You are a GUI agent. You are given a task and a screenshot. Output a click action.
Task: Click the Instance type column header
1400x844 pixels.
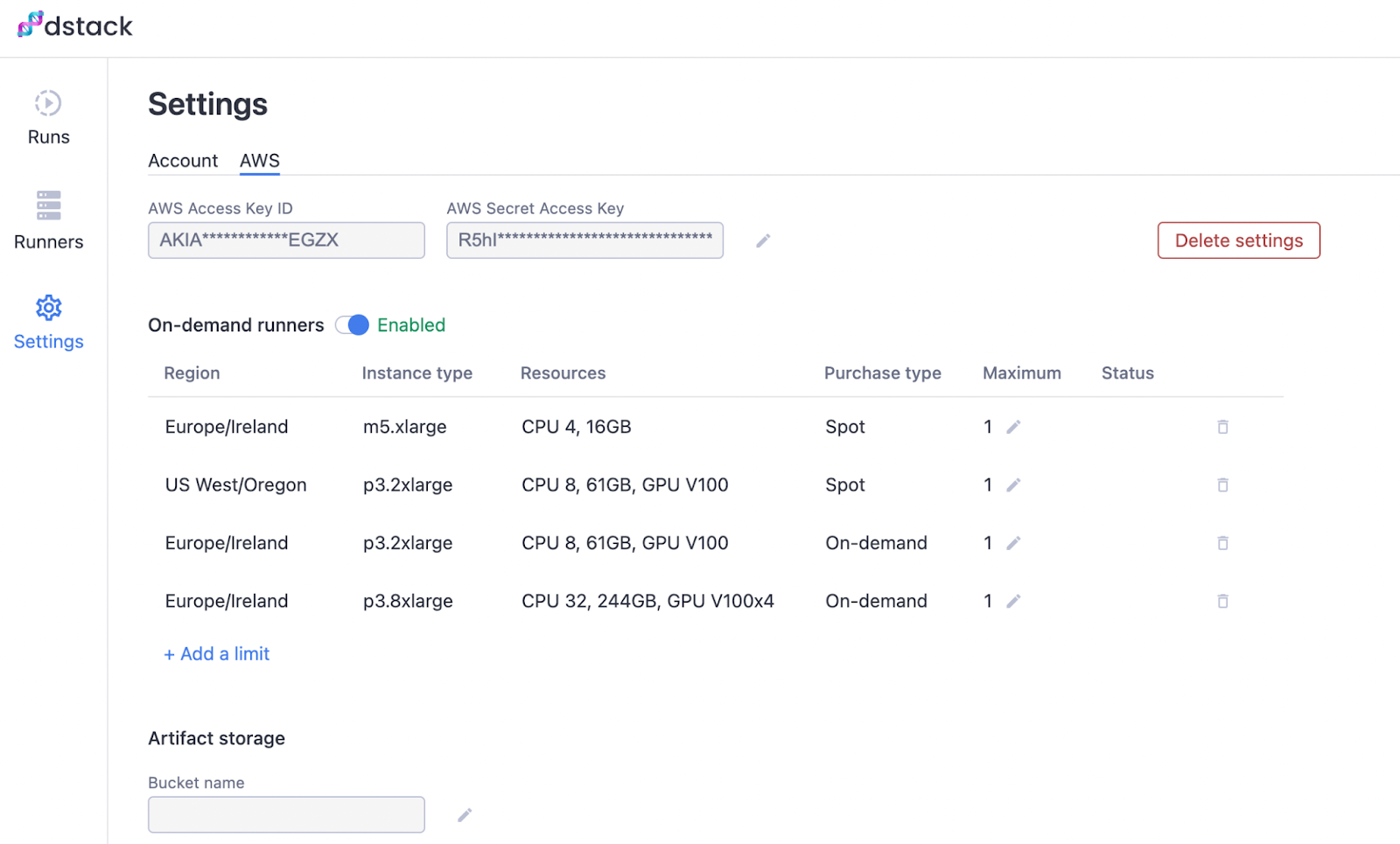point(416,373)
